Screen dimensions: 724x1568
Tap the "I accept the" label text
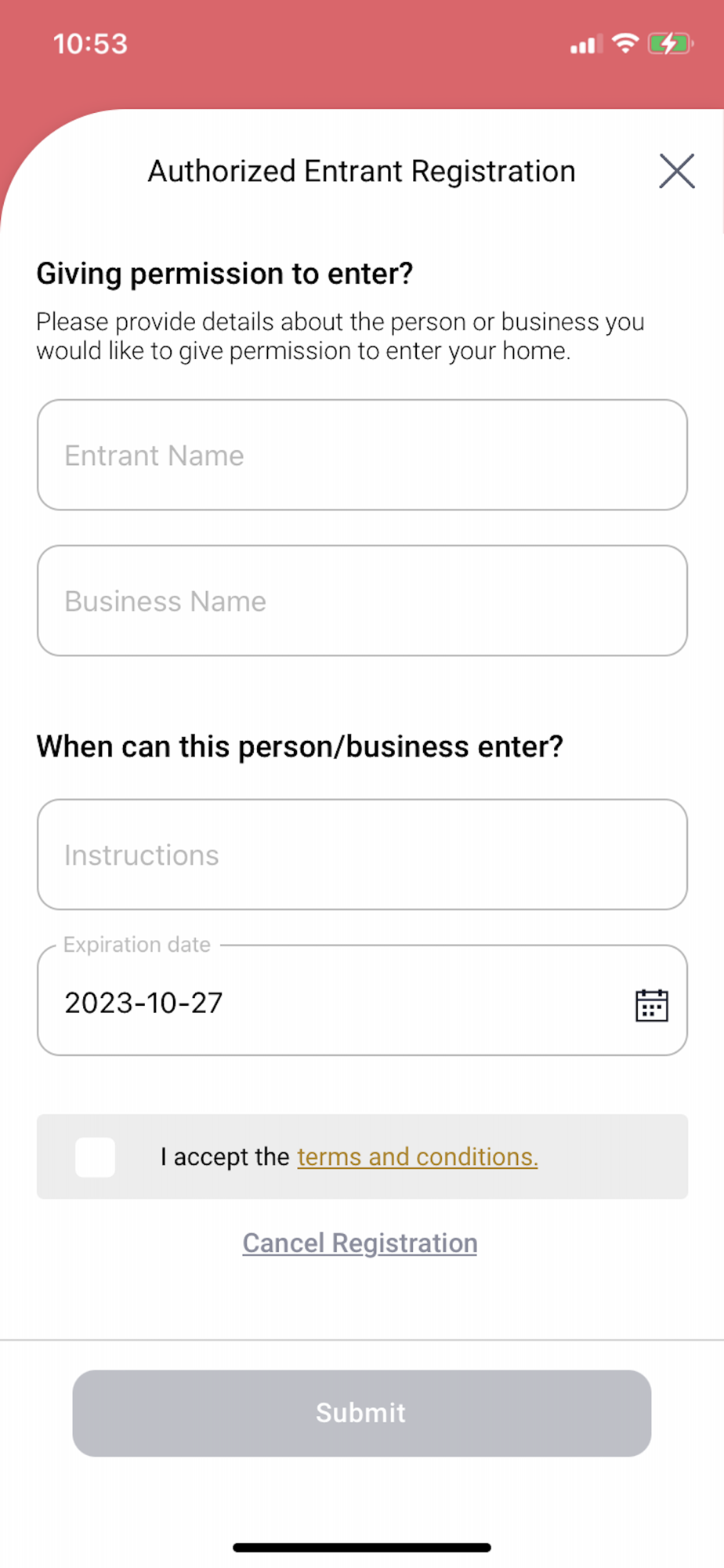(x=225, y=1157)
